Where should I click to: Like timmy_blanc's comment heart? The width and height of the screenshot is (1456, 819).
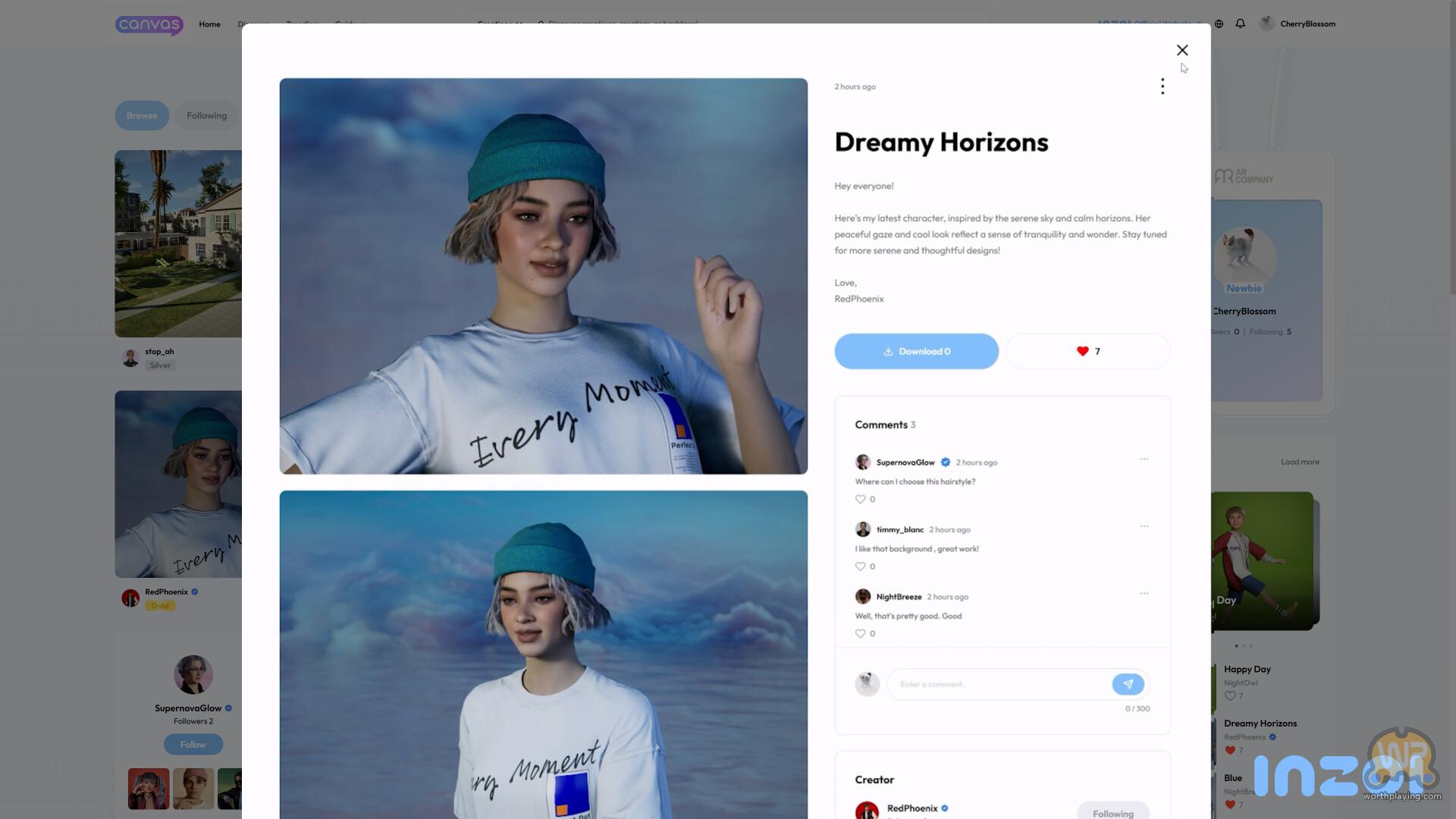coord(860,566)
